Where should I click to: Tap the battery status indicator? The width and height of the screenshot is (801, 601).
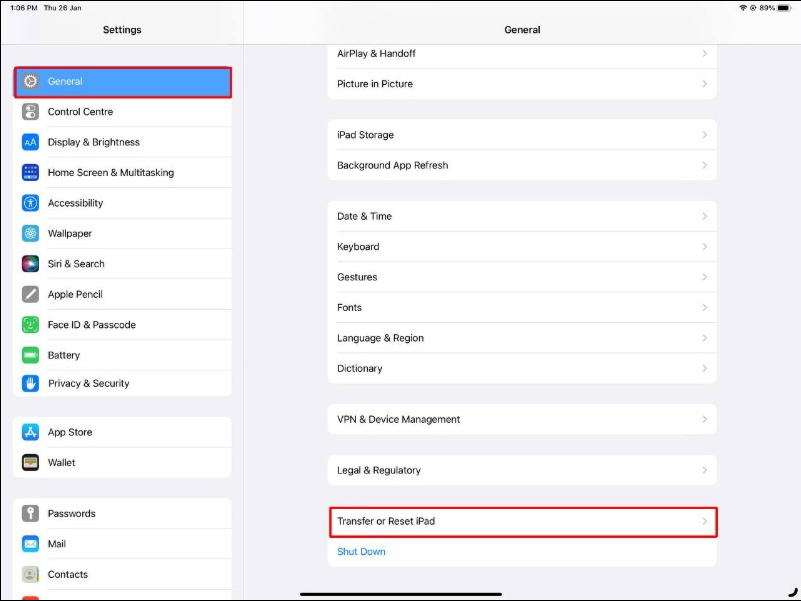coord(786,7)
